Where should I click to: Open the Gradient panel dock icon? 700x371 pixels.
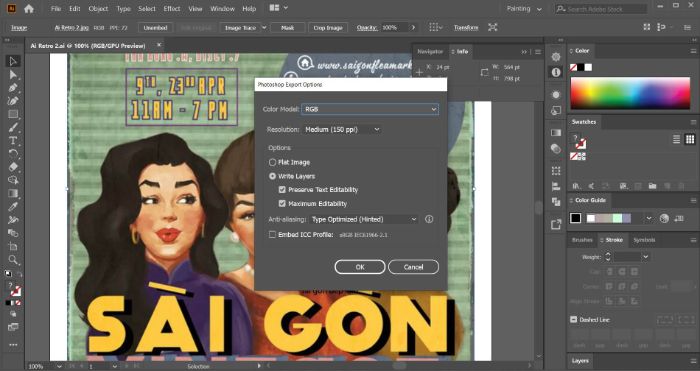(556, 133)
